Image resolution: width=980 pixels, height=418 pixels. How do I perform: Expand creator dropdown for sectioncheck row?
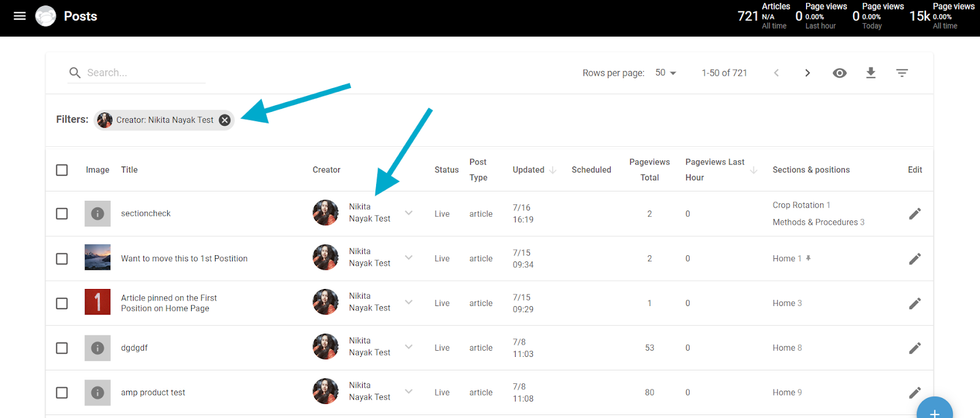click(x=408, y=213)
